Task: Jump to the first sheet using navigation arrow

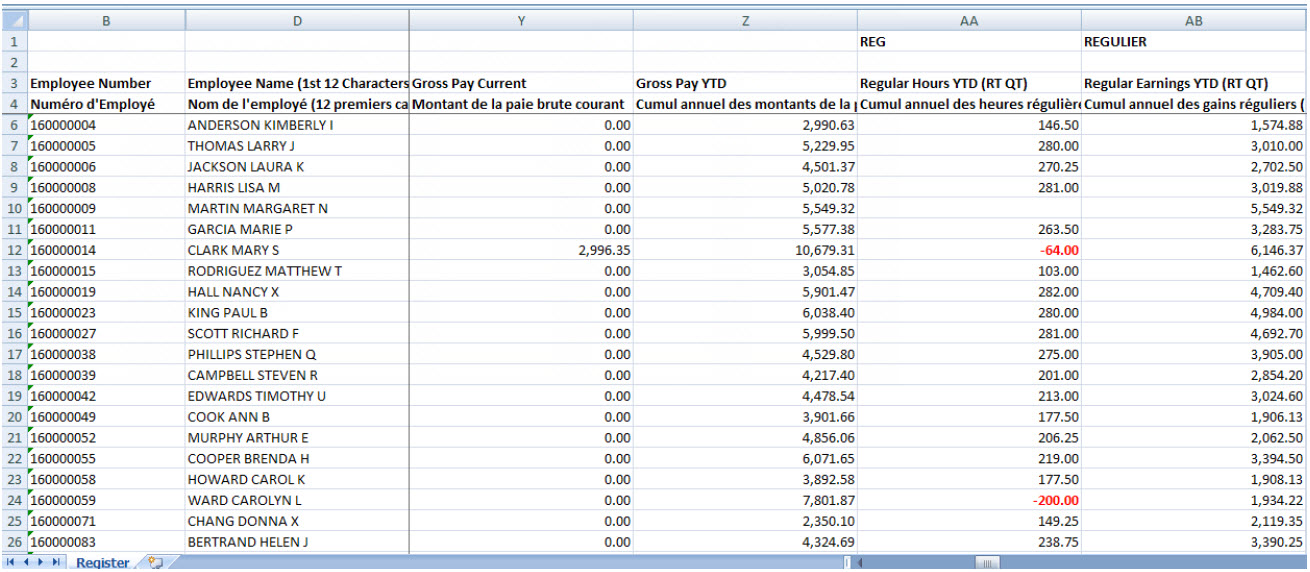Action: click(11, 563)
